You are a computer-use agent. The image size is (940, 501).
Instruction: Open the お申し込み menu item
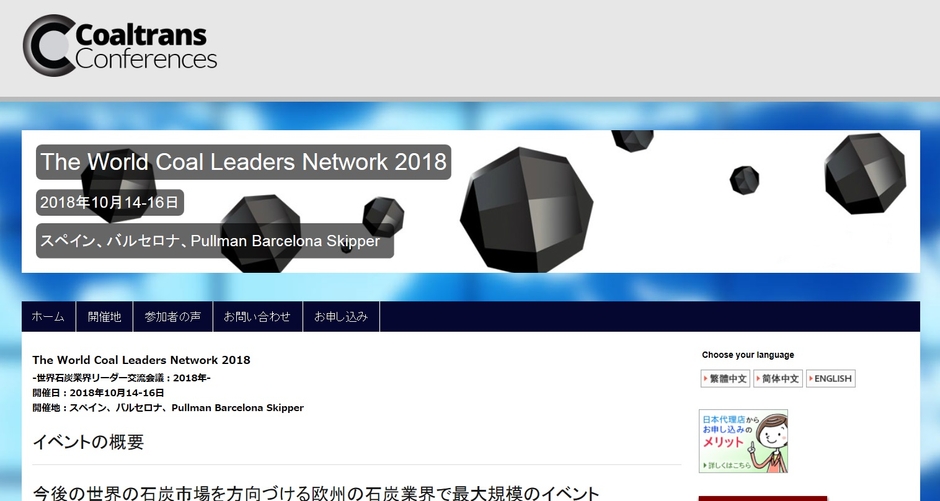coord(341,316)
